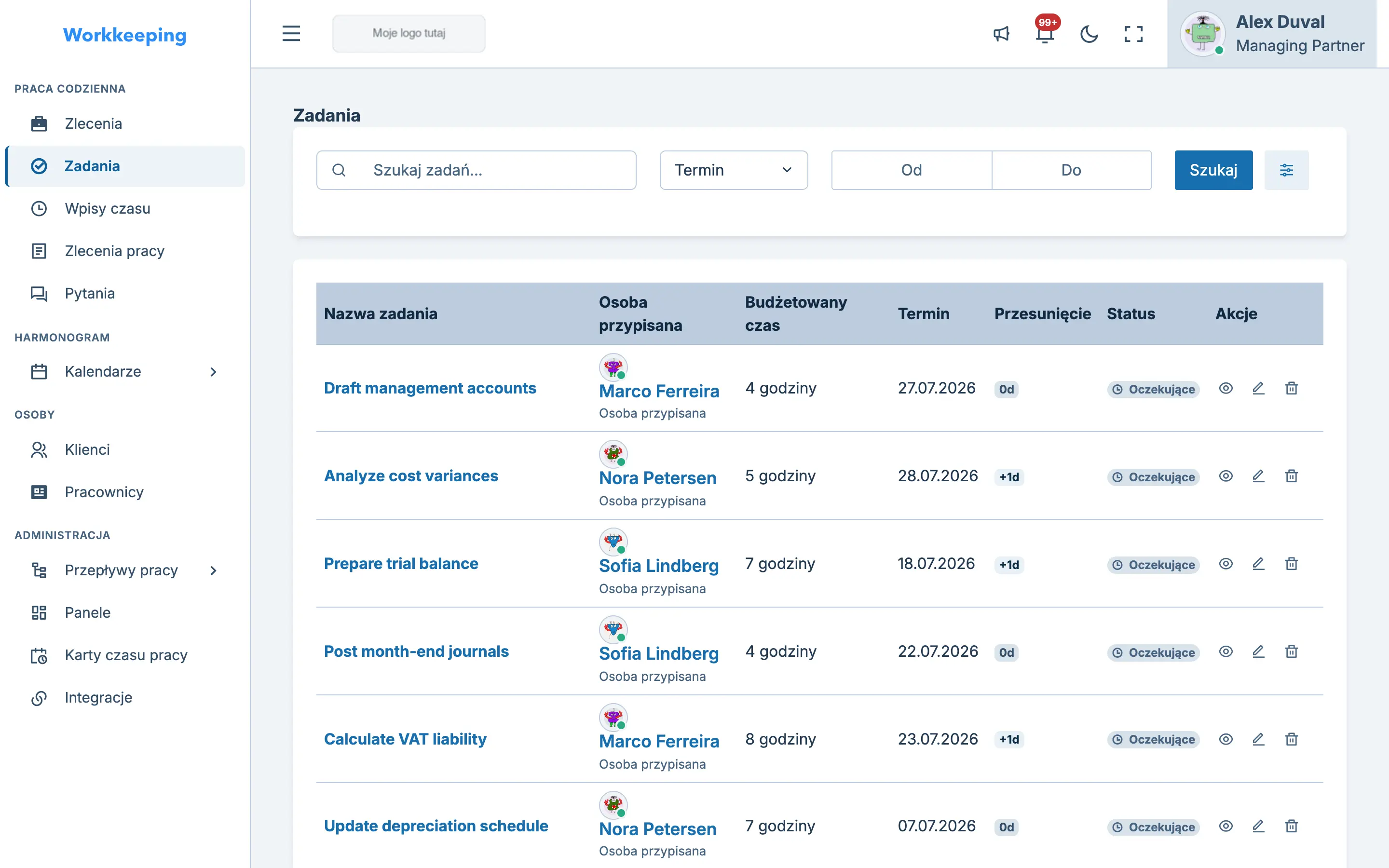This screenshot has width=1389, height=868.
Task: Select the Od start date field
Action: coord(912,170)
